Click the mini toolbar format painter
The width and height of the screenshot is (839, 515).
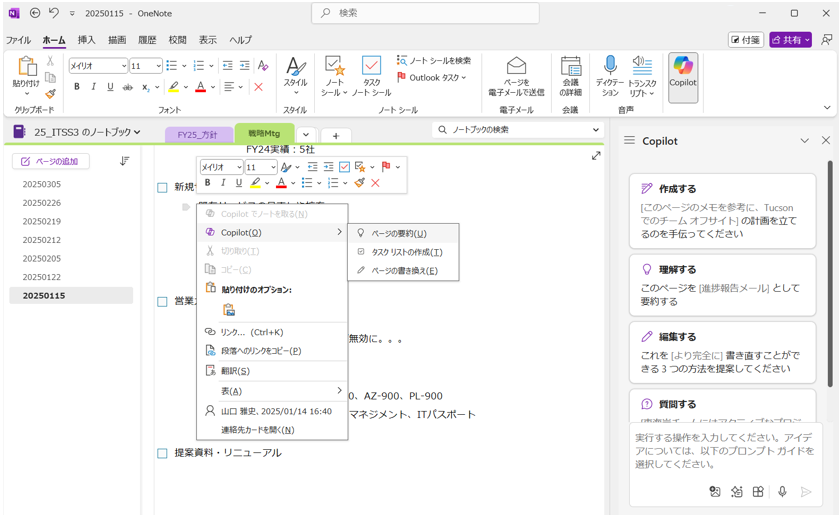[x=360, y=183]
